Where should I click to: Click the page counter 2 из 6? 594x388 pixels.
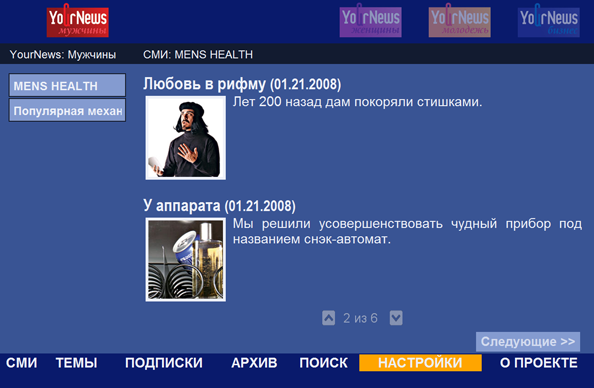(360, 318)
